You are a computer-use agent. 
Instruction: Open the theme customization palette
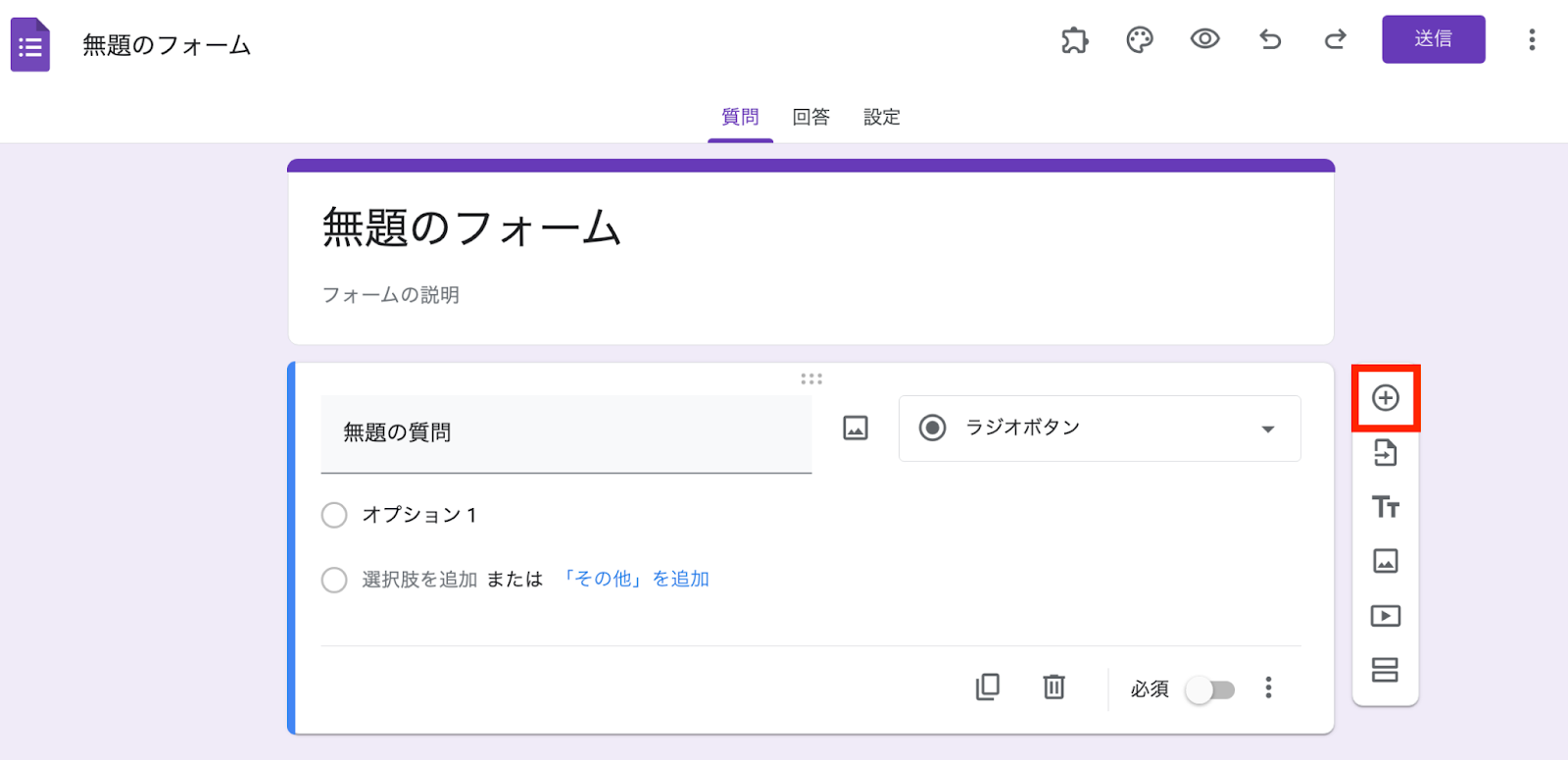click(1140, 40)
